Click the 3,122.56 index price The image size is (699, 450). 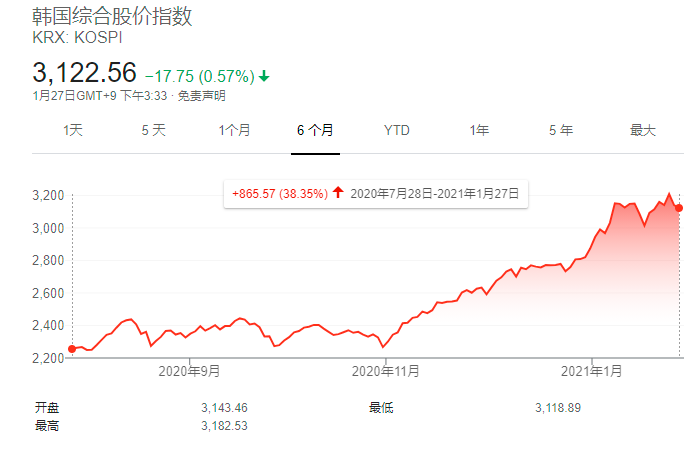click(x=84, y=73)
